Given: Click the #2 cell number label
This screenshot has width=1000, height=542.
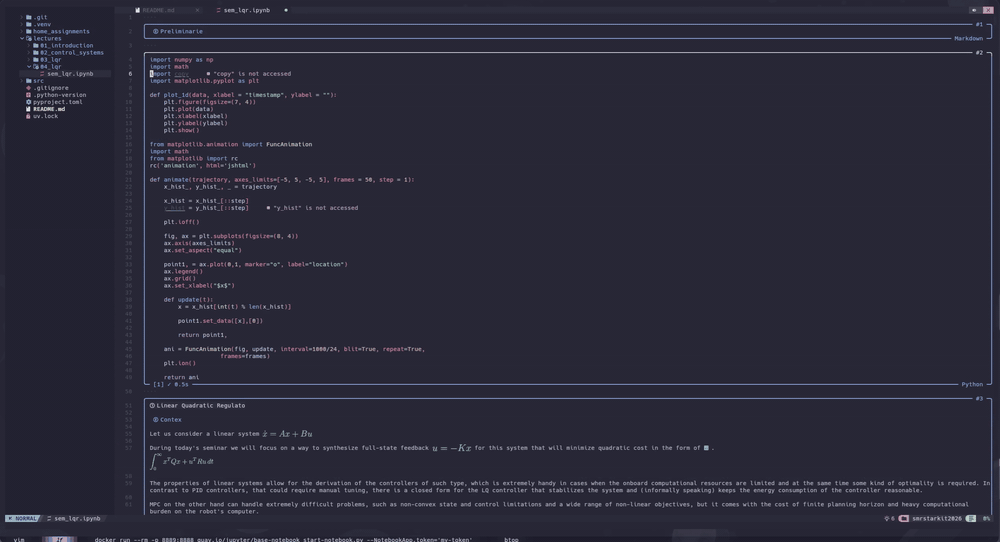Looking at the screenshot, I should 979,53.
